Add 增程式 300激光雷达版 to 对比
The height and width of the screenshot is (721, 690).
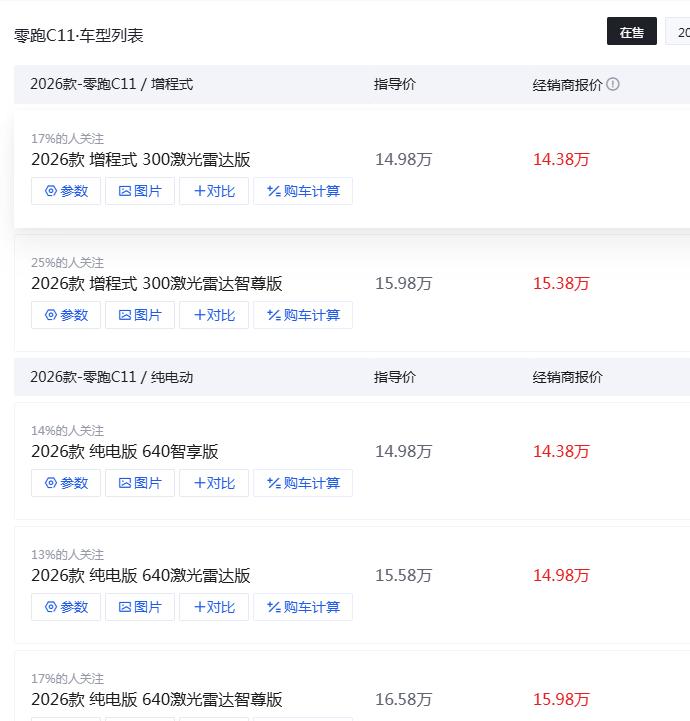point(214,191)
